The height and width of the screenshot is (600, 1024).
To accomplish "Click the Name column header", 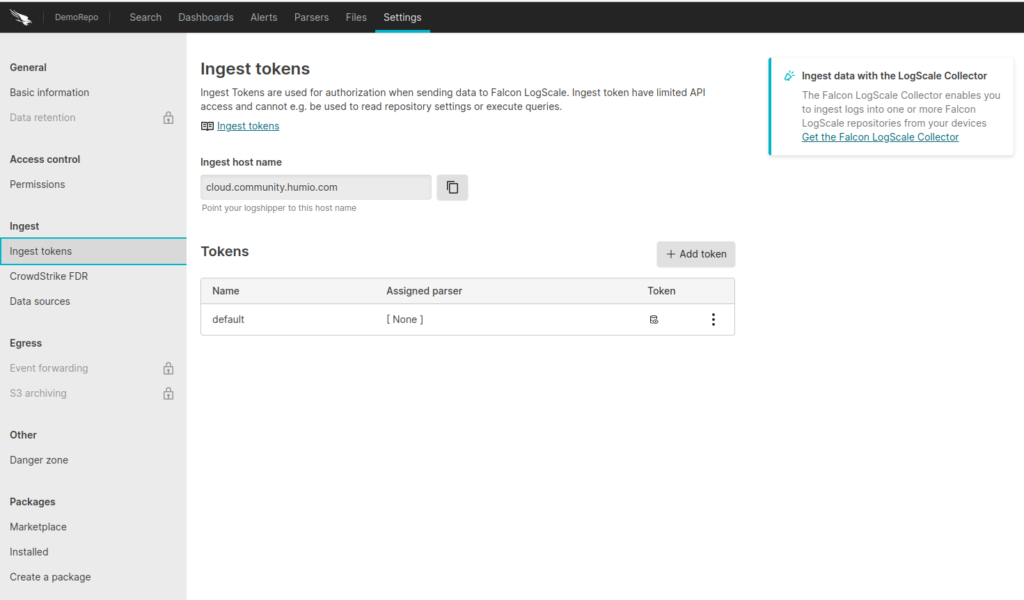I will pos(226,291).
